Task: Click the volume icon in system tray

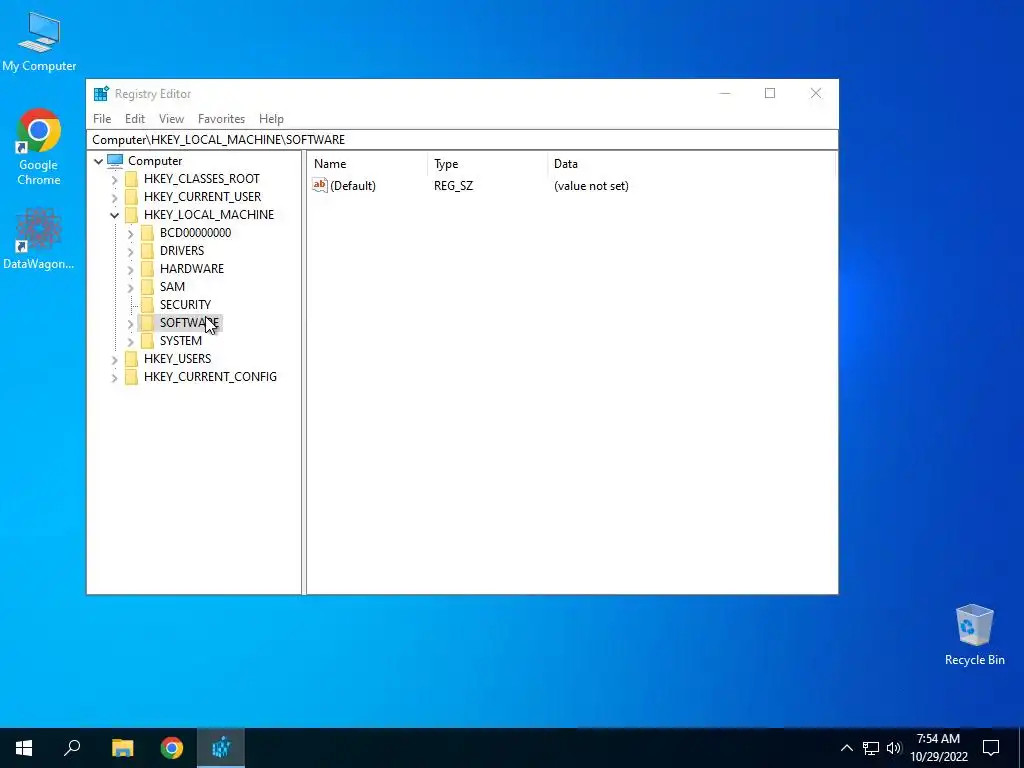Action: [893, 748]
